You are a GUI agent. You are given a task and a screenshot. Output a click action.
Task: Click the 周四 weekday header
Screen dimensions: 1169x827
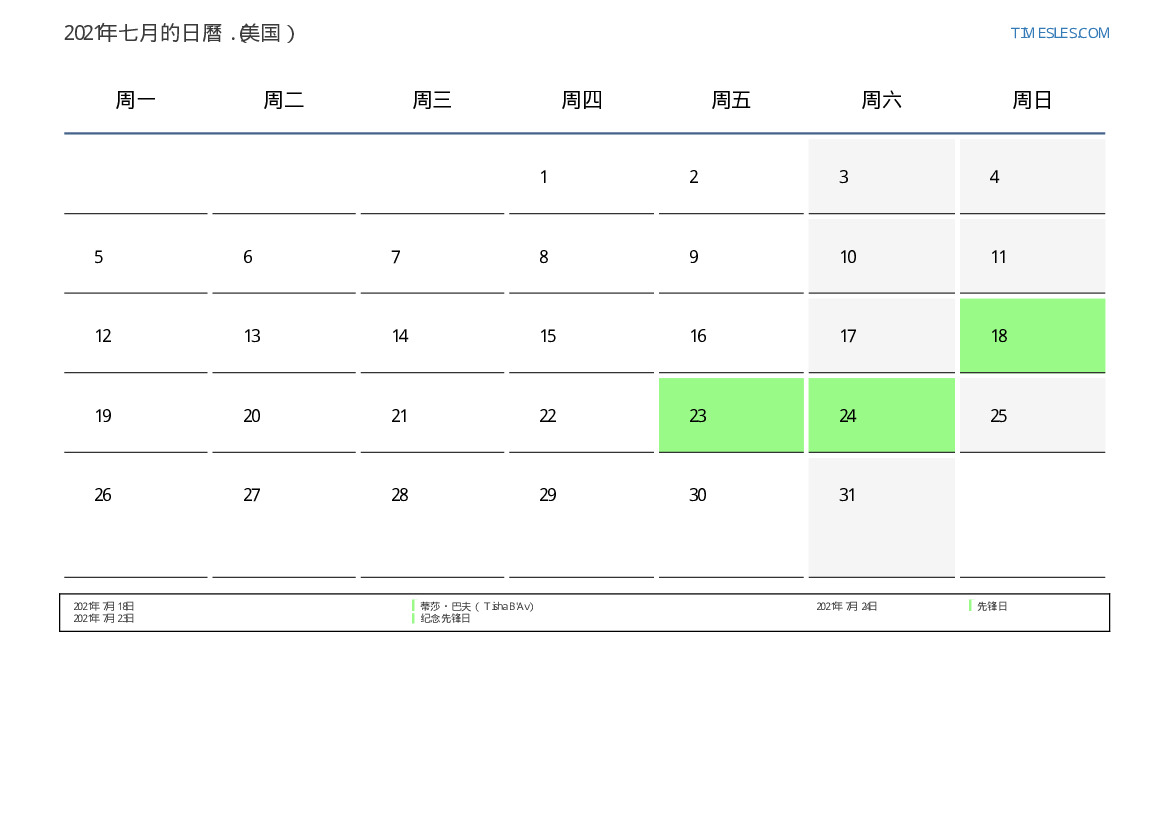581,100
